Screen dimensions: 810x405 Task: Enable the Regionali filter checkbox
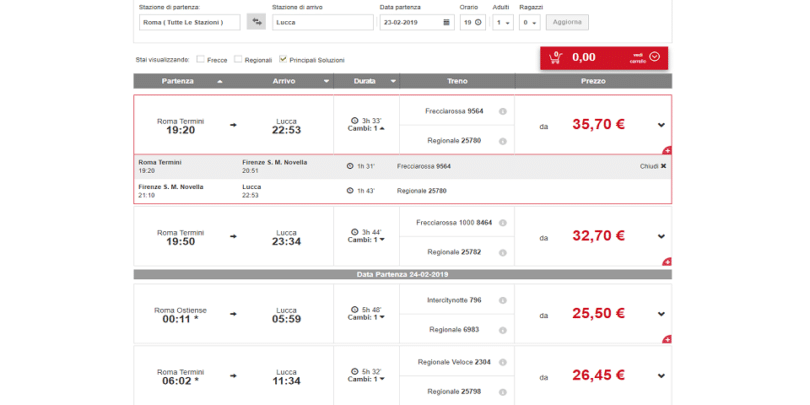click(238, 59)
